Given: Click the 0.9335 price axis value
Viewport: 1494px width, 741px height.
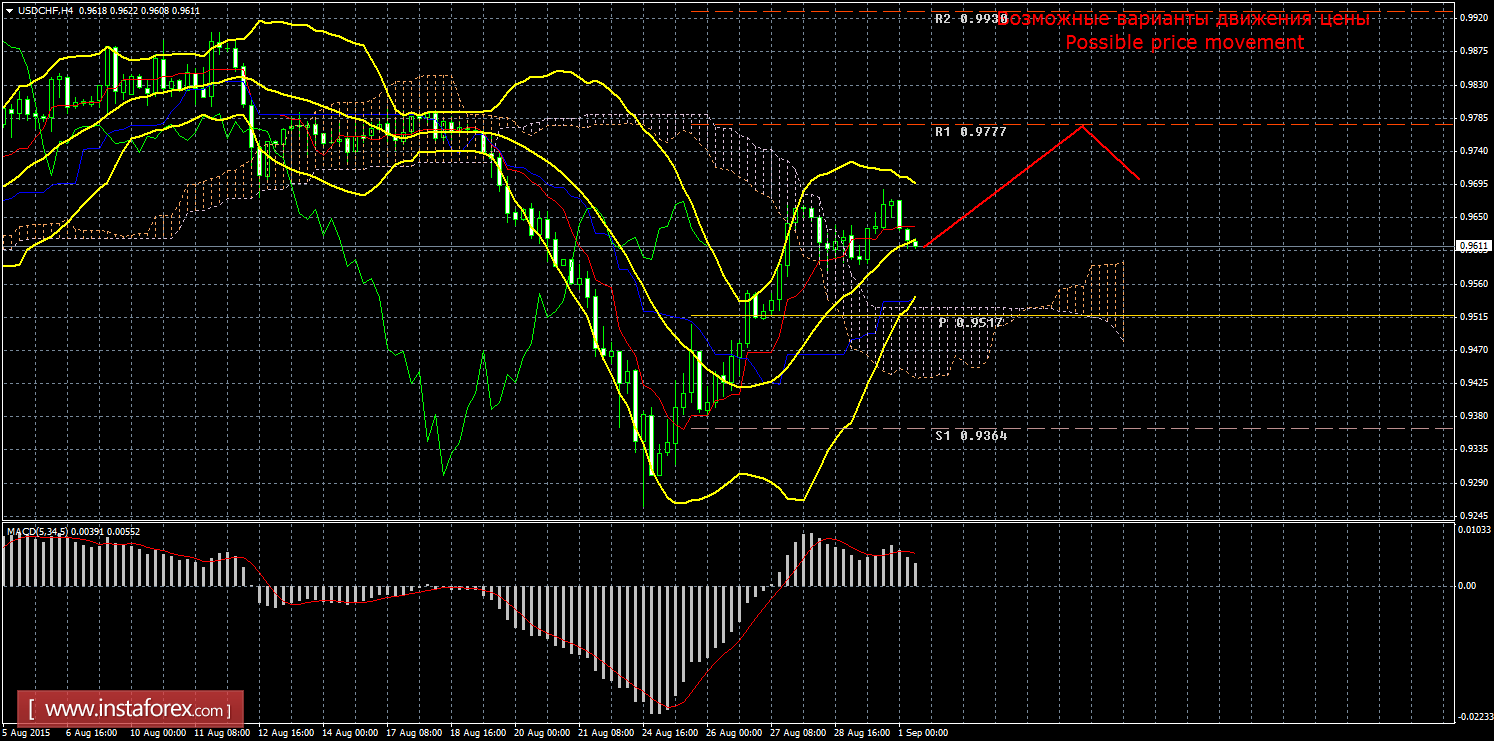Looking at the screenshot, I should tap(1473, 449).
